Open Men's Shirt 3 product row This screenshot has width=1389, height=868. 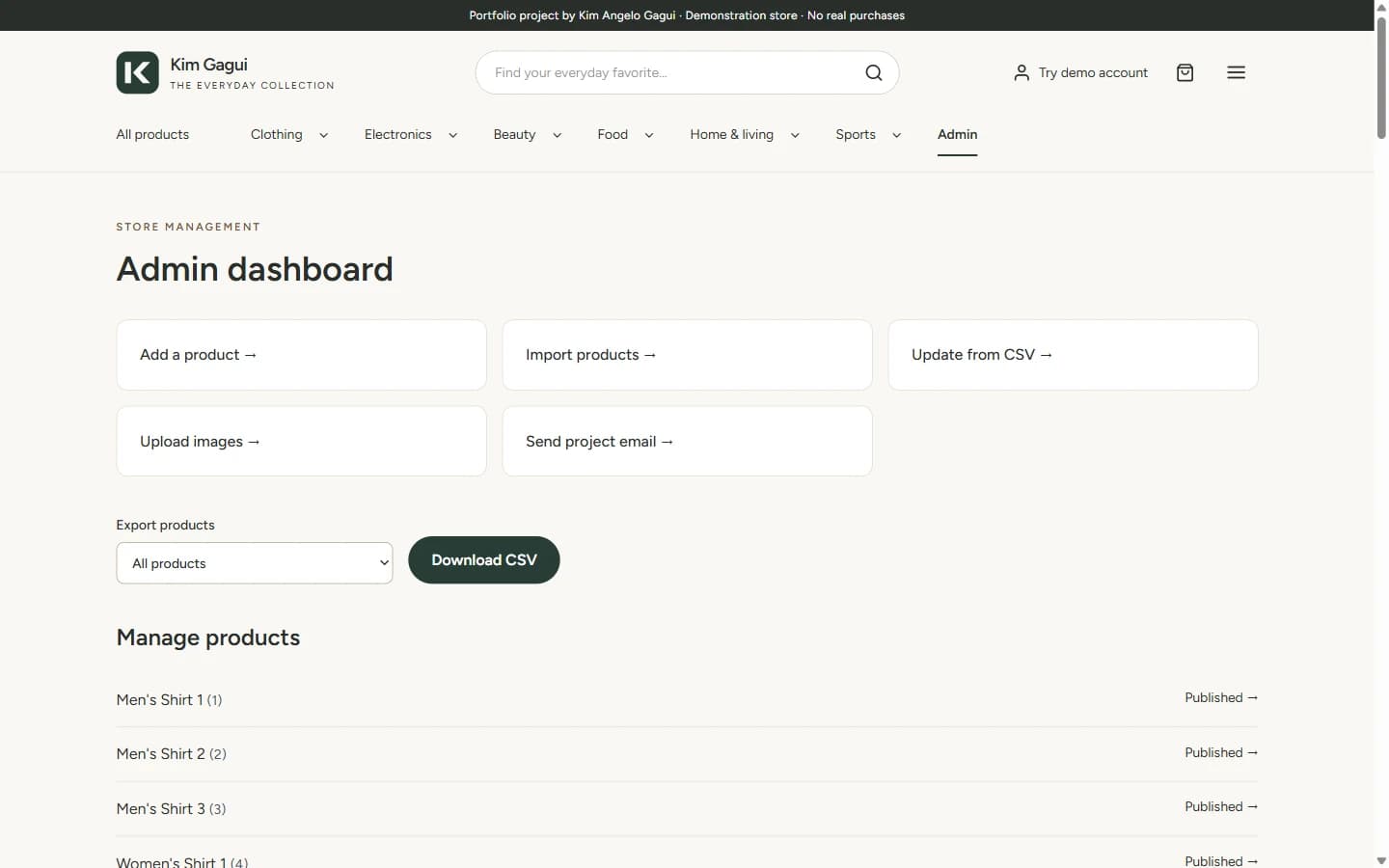click(x=687, y=808)
